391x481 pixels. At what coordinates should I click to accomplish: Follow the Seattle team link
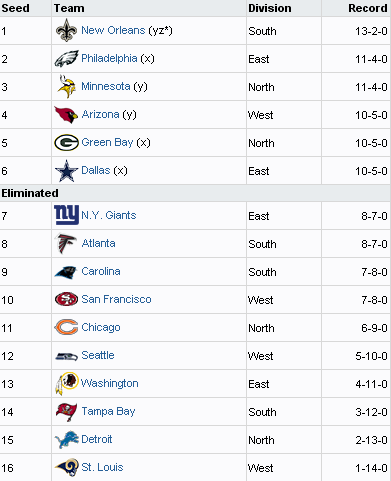(x=98, y=355)
